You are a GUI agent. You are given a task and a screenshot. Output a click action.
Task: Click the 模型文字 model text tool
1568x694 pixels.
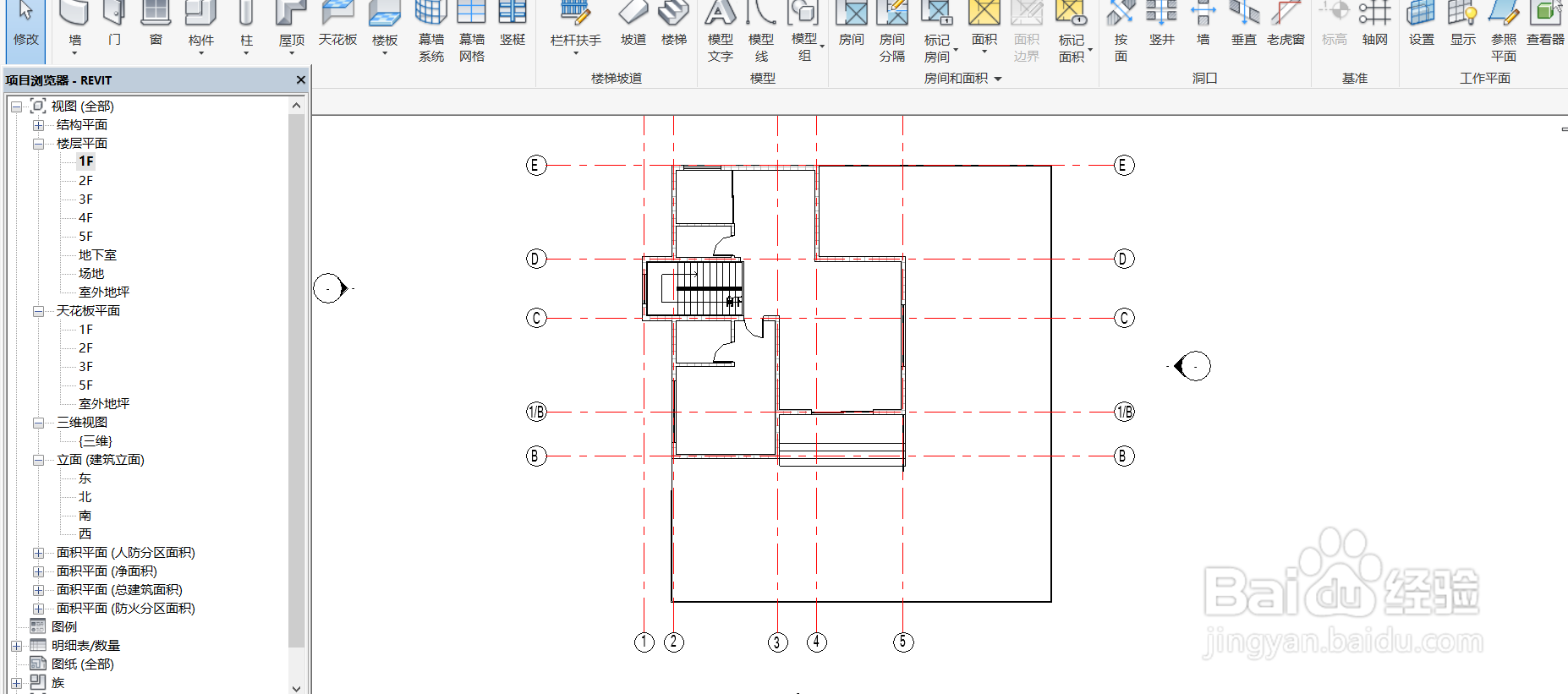(x=721, y=32)
